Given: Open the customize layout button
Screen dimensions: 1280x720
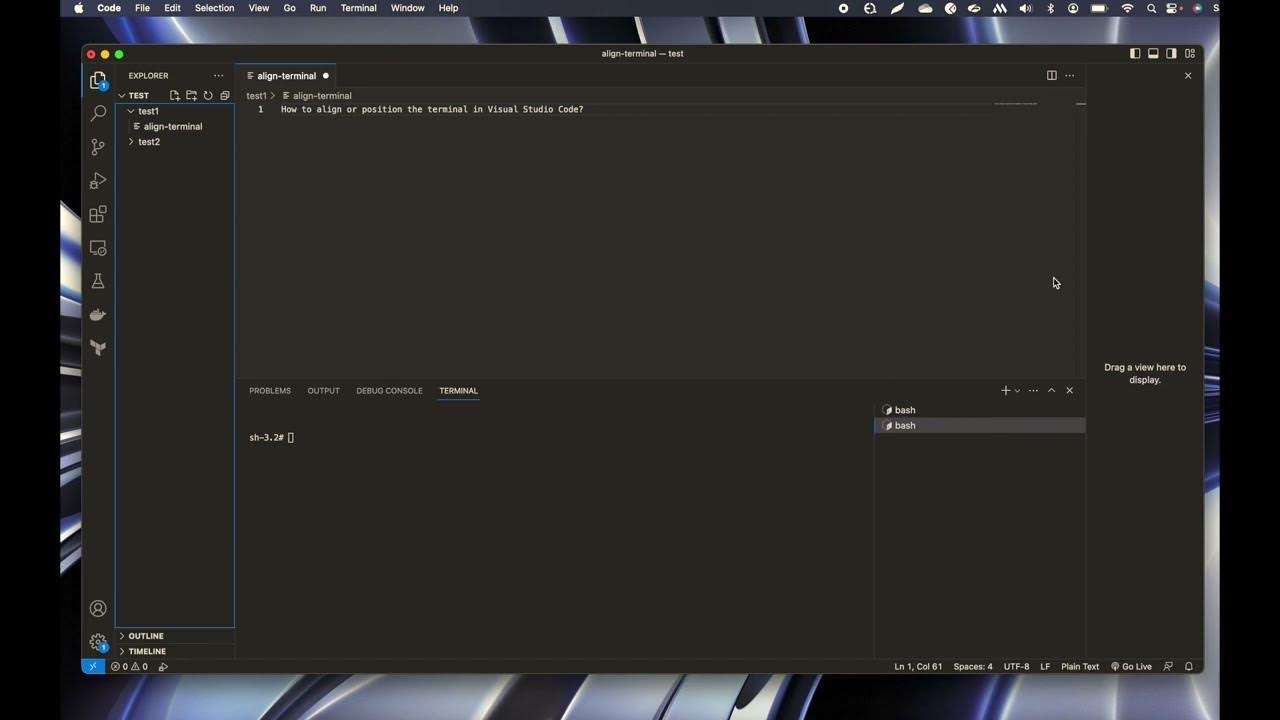Looking at the screenshot, I should click(1190, 54).
